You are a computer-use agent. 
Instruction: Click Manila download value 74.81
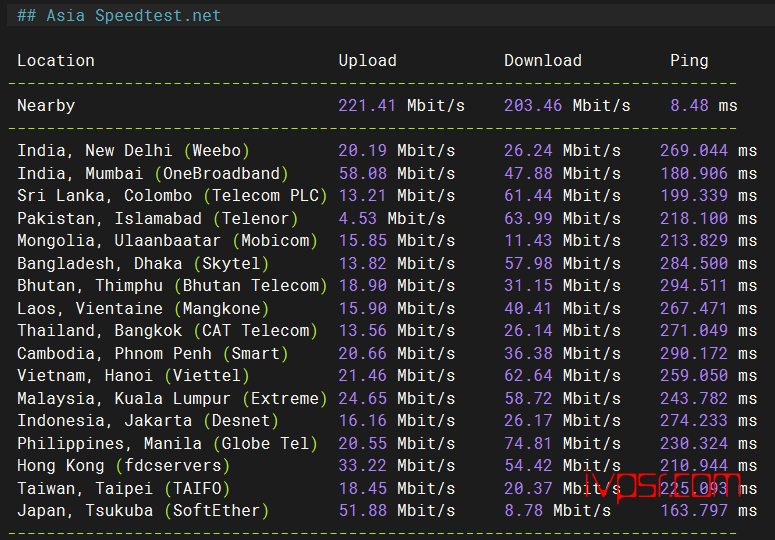click(x=528, y=443)
